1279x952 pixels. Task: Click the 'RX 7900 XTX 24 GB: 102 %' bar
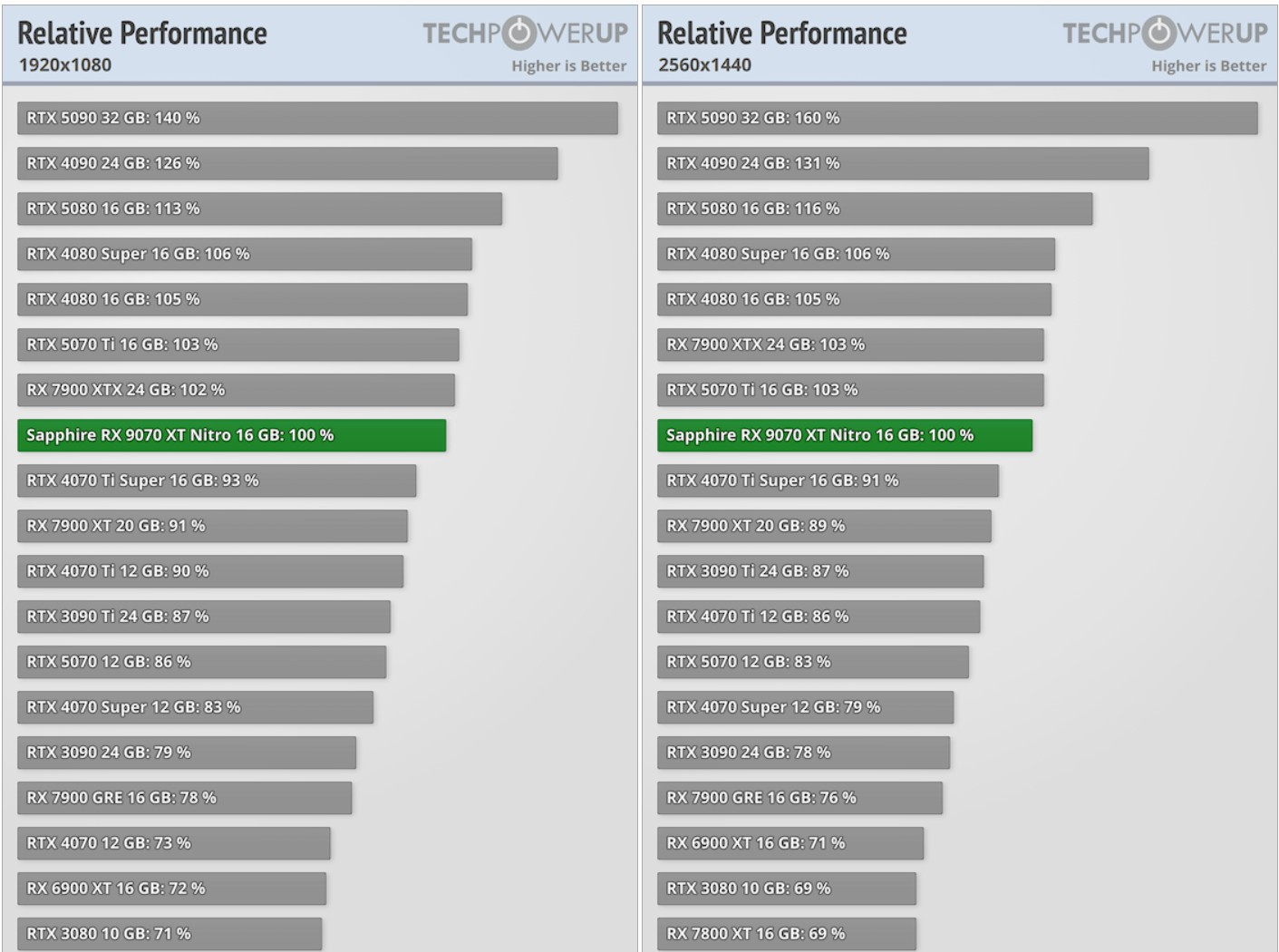pyautogui.click(x=236, y=390)
